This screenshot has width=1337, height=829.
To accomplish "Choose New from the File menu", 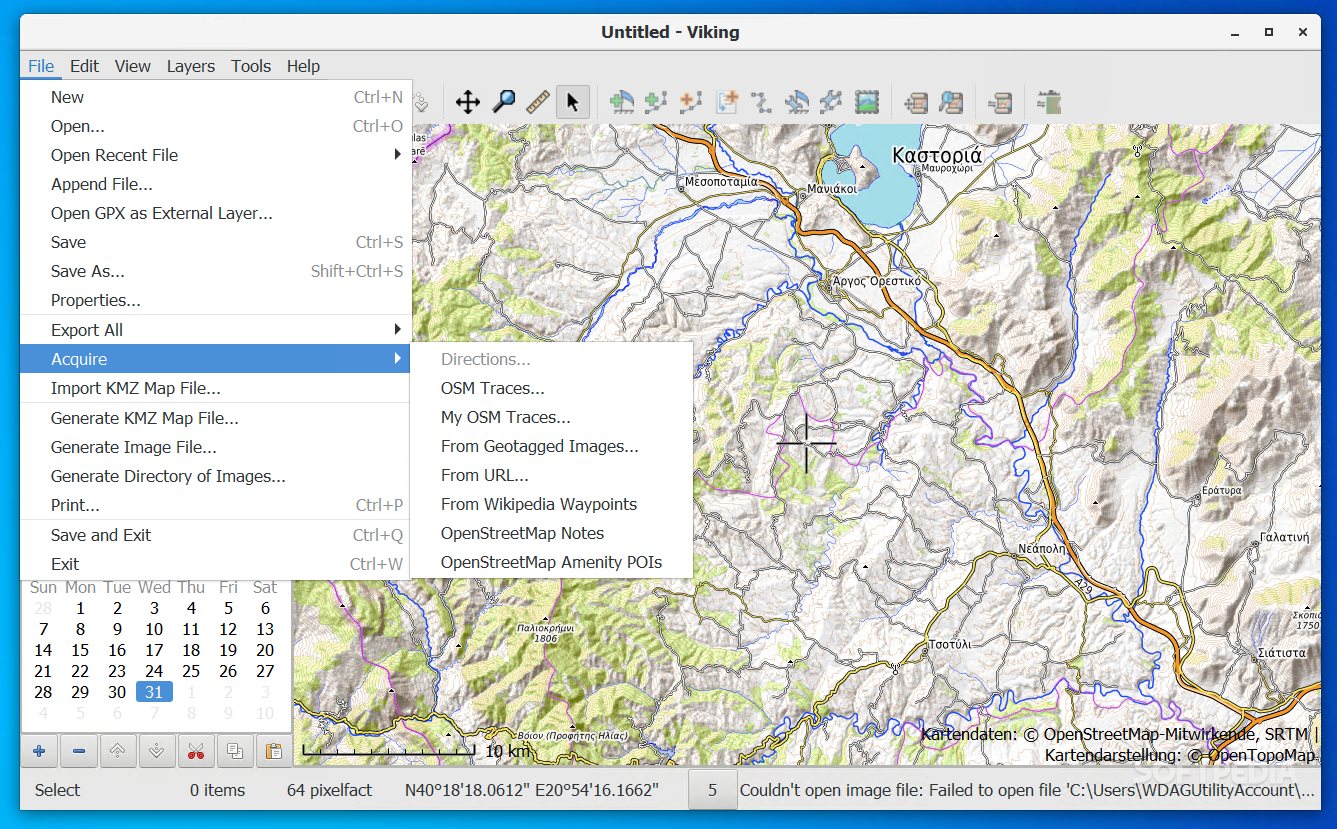I will pyautogui.click(x=216, y=97).
